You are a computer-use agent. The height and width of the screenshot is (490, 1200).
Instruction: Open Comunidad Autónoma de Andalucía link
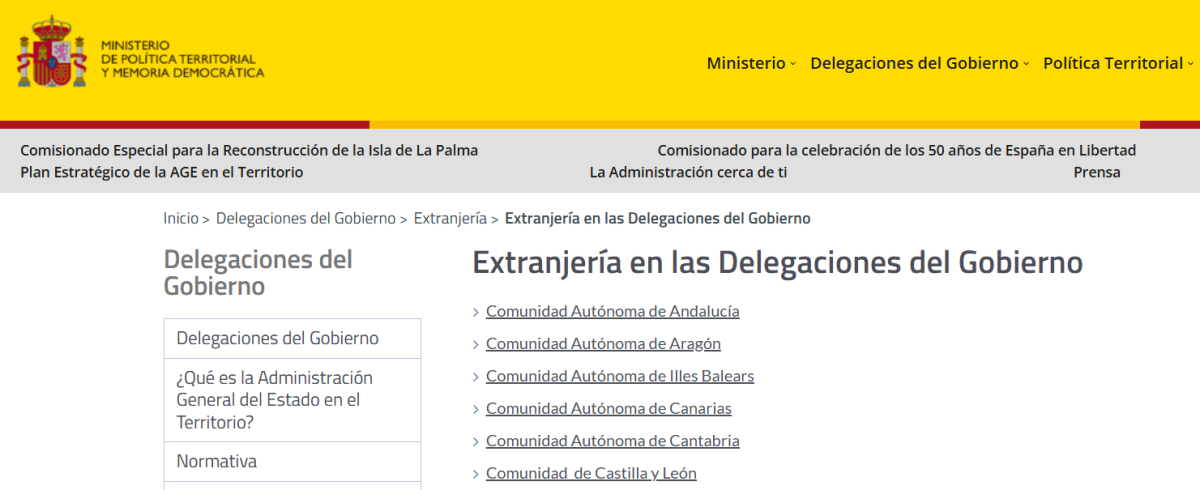pyautogui.click(x=612, y=311)
